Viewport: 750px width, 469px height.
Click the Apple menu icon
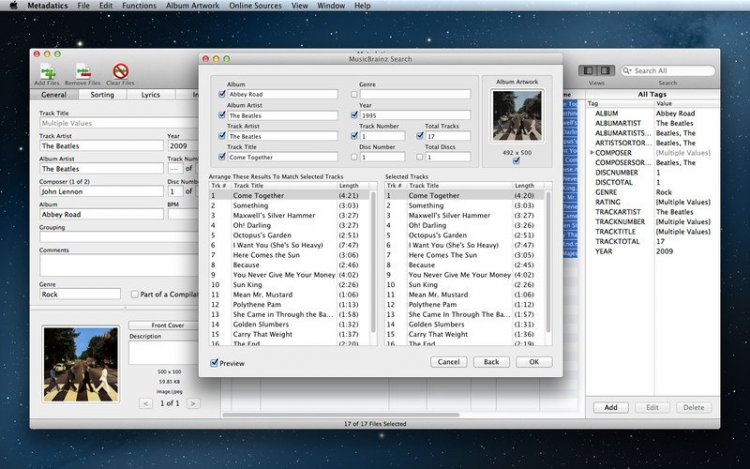click(x=12, y=6)
